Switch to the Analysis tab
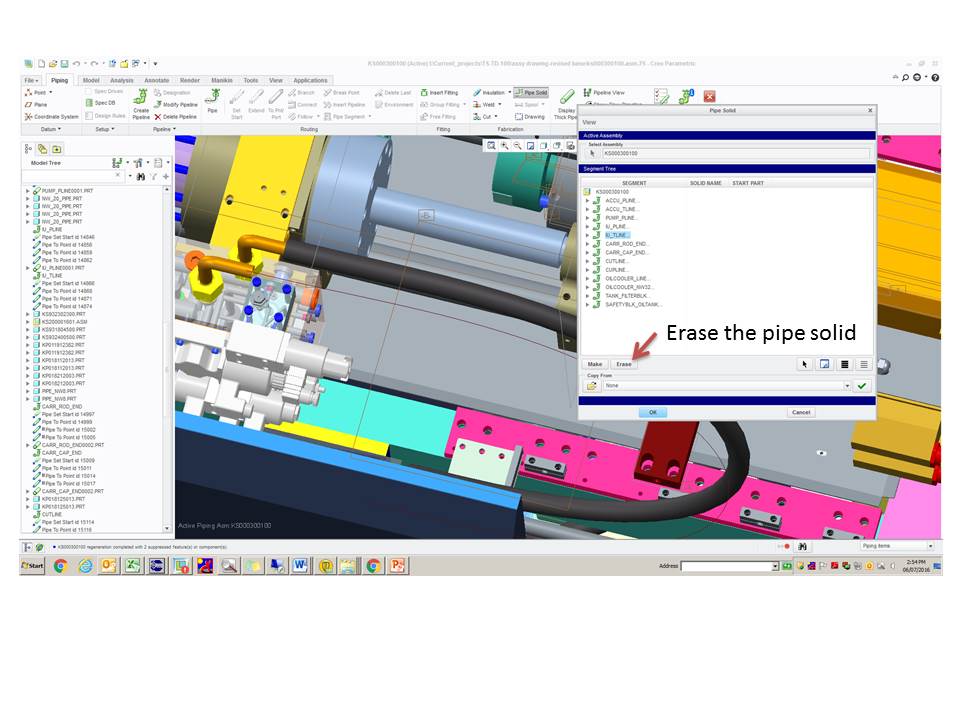 coord(121,80)
